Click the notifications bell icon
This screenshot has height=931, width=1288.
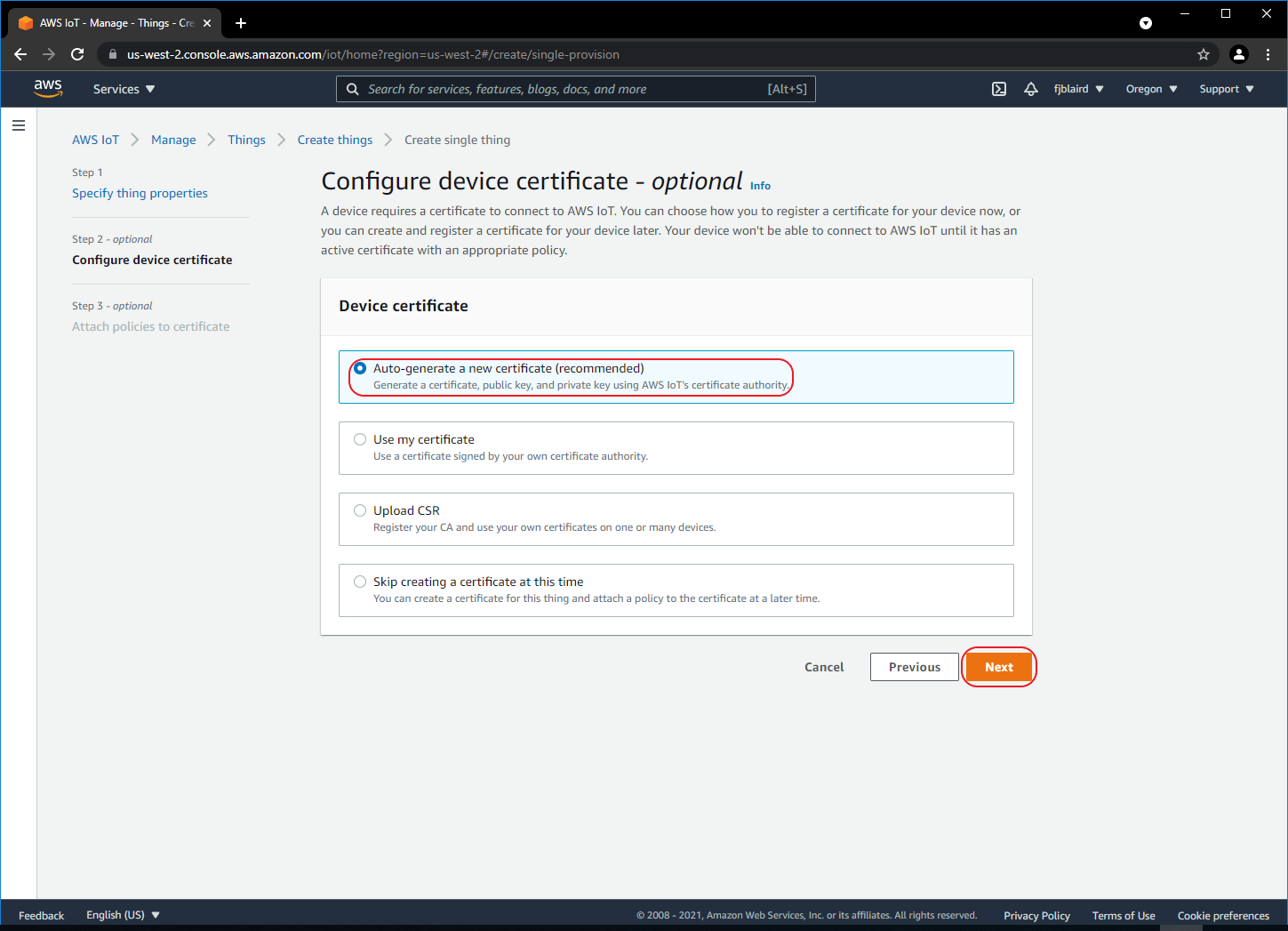point(1031,89)
